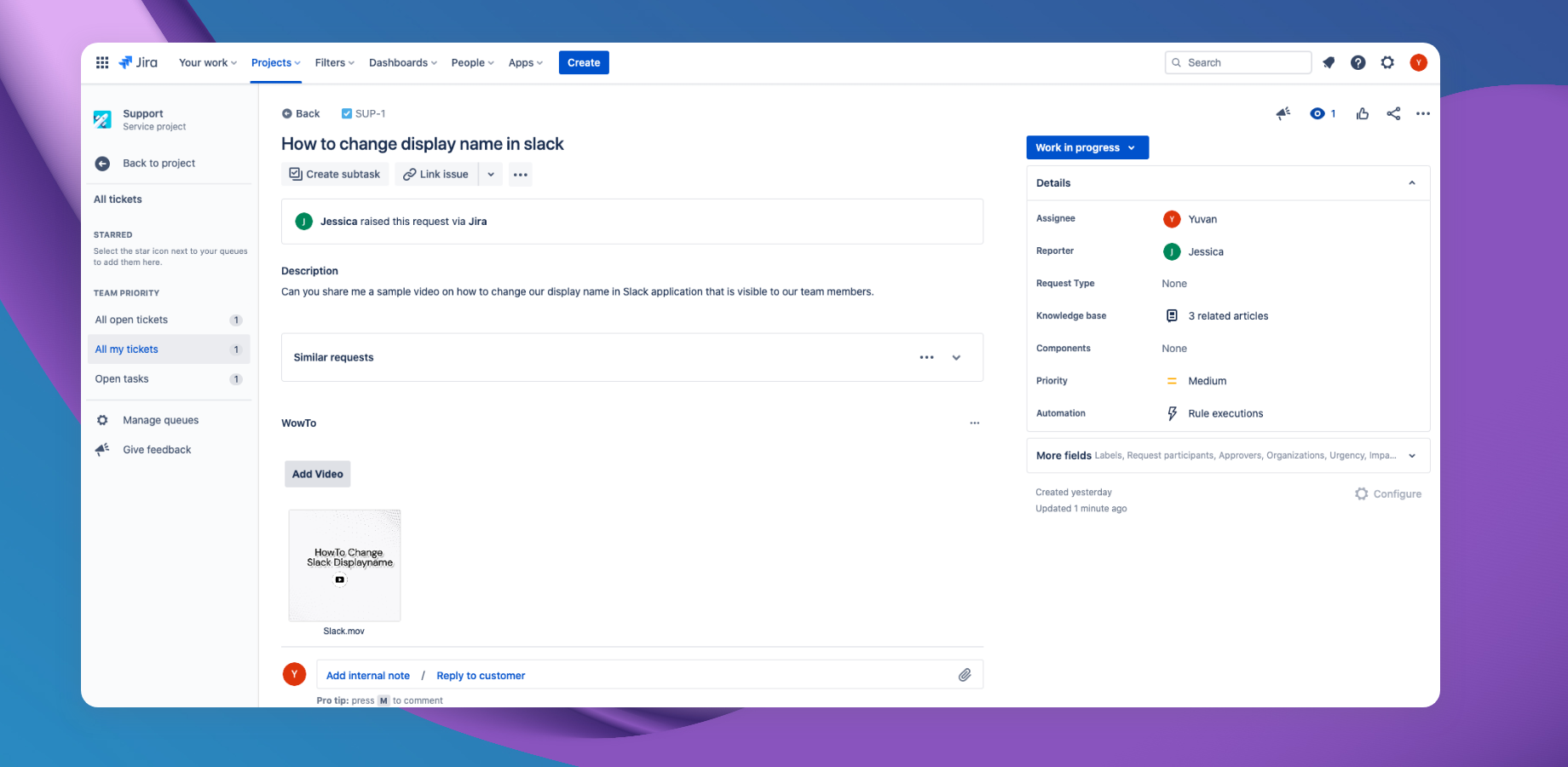The height and width of the screenshot is (767, 1568).
Task: Open the Apps dropdown menu
Action: 526,62
